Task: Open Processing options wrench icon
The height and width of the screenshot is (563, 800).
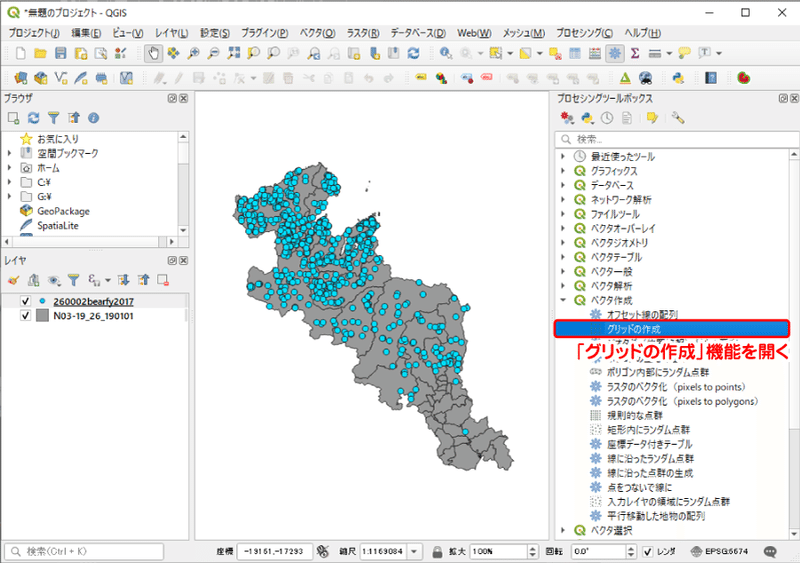Action: [678, 118]
